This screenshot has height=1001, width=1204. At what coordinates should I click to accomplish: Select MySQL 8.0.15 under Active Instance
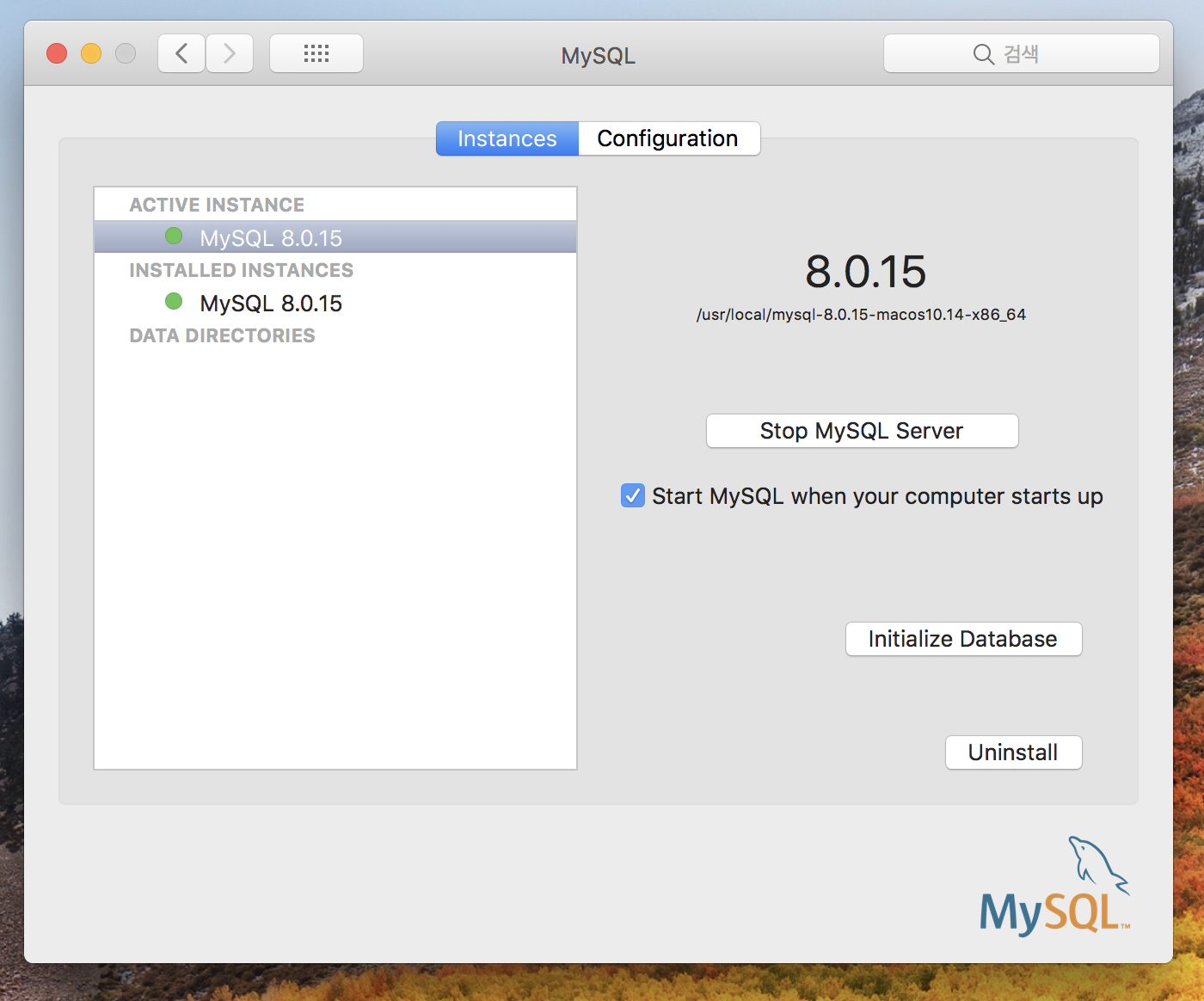335,237
